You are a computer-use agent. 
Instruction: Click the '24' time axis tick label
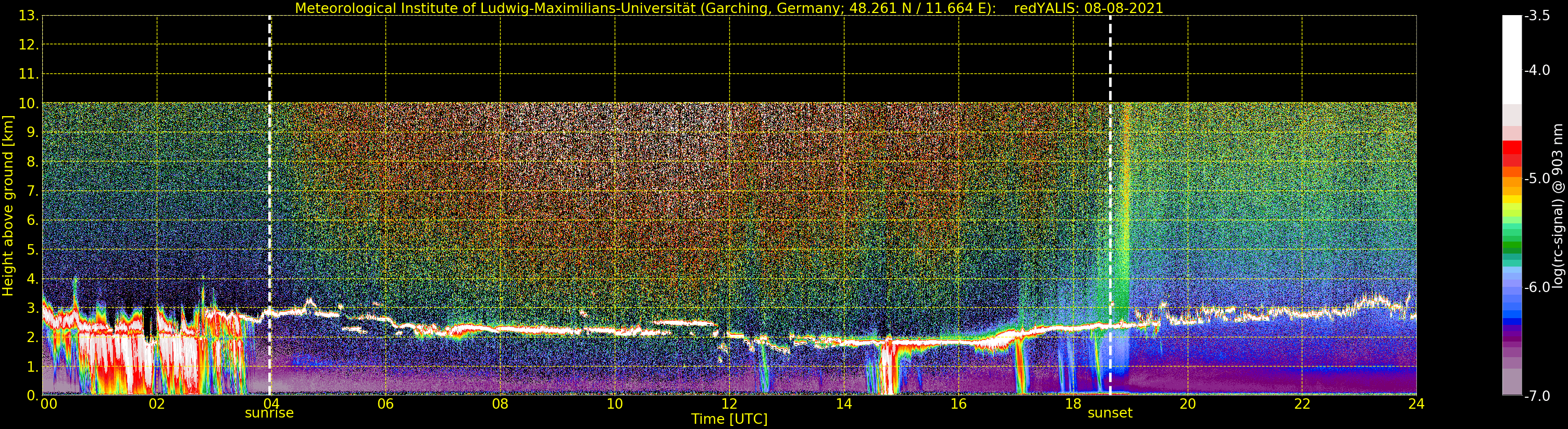pos(1416,404)
